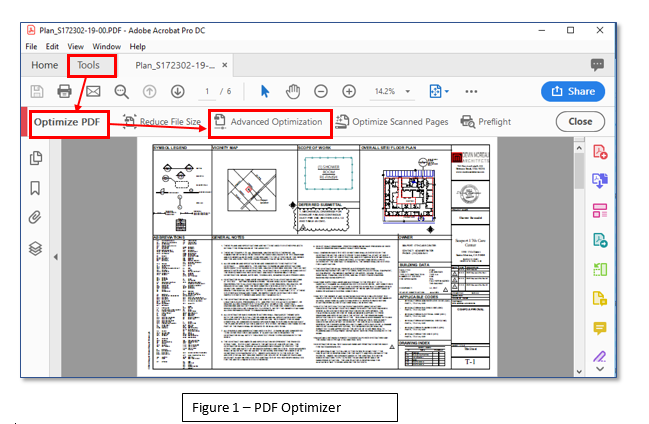Go to next page arrow
Image resolution: width=649 pixels, height=424 pixels.
tap(178, 92)
